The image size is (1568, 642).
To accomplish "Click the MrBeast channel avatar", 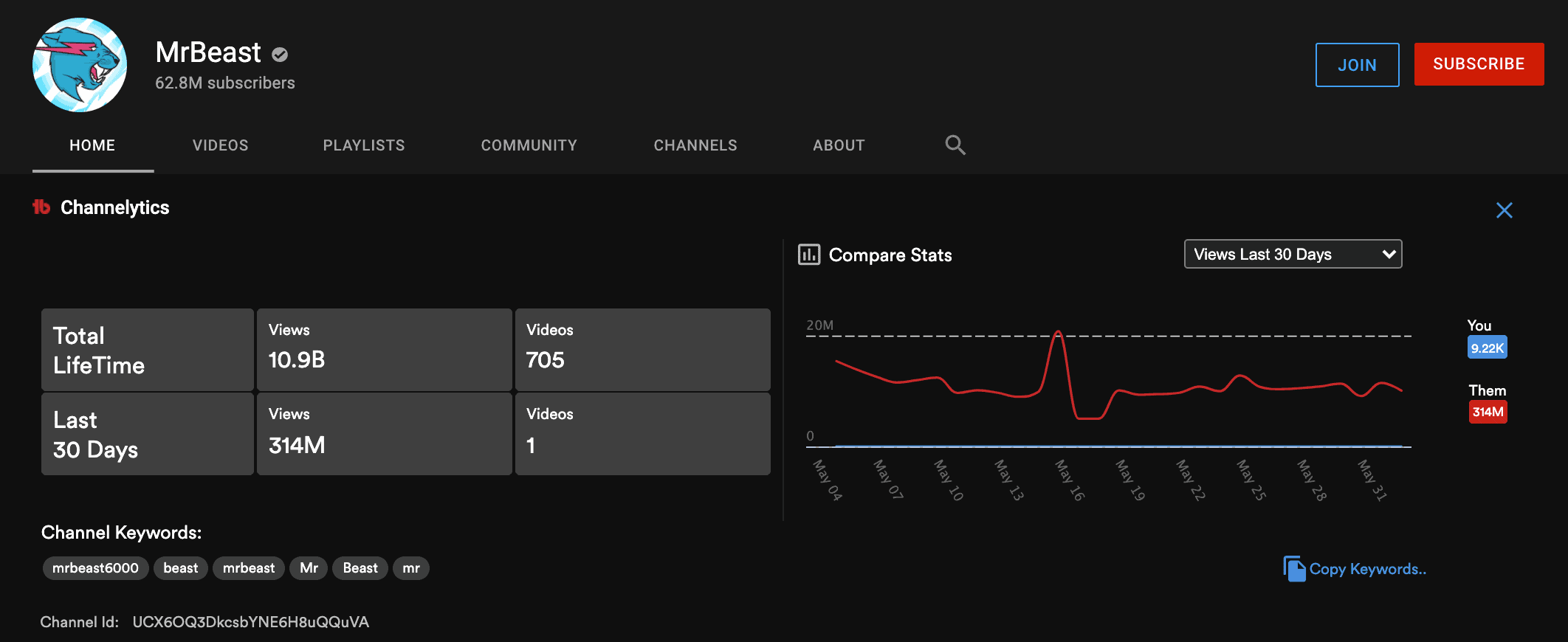I will 80,65.
